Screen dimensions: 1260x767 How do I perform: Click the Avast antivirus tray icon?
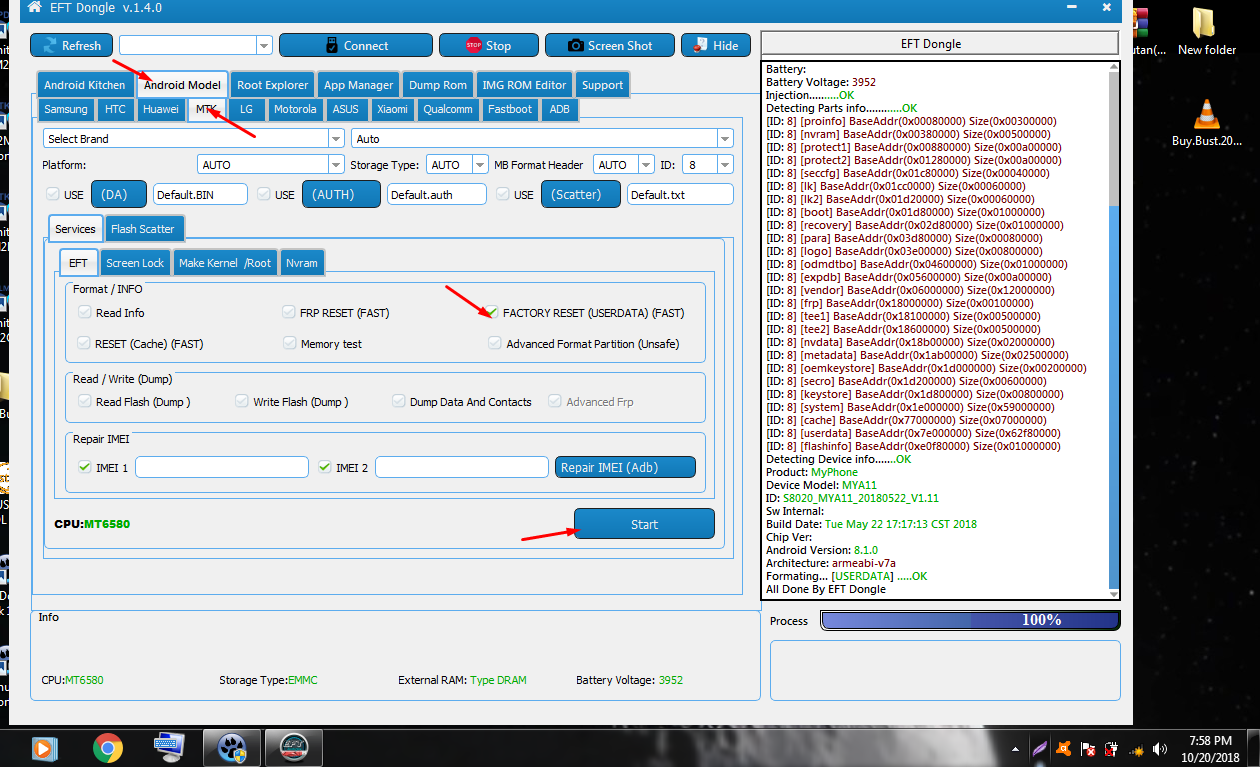(x=1064, y=749)
